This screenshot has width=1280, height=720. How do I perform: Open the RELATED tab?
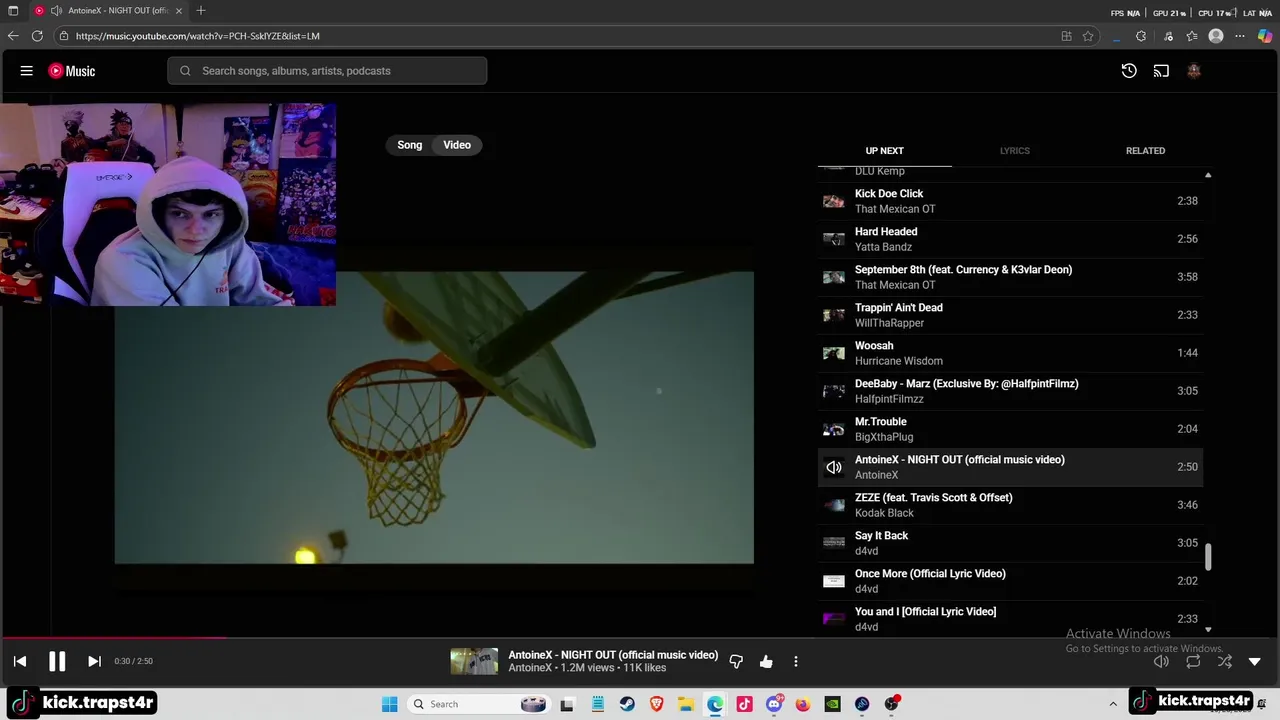1146,150
